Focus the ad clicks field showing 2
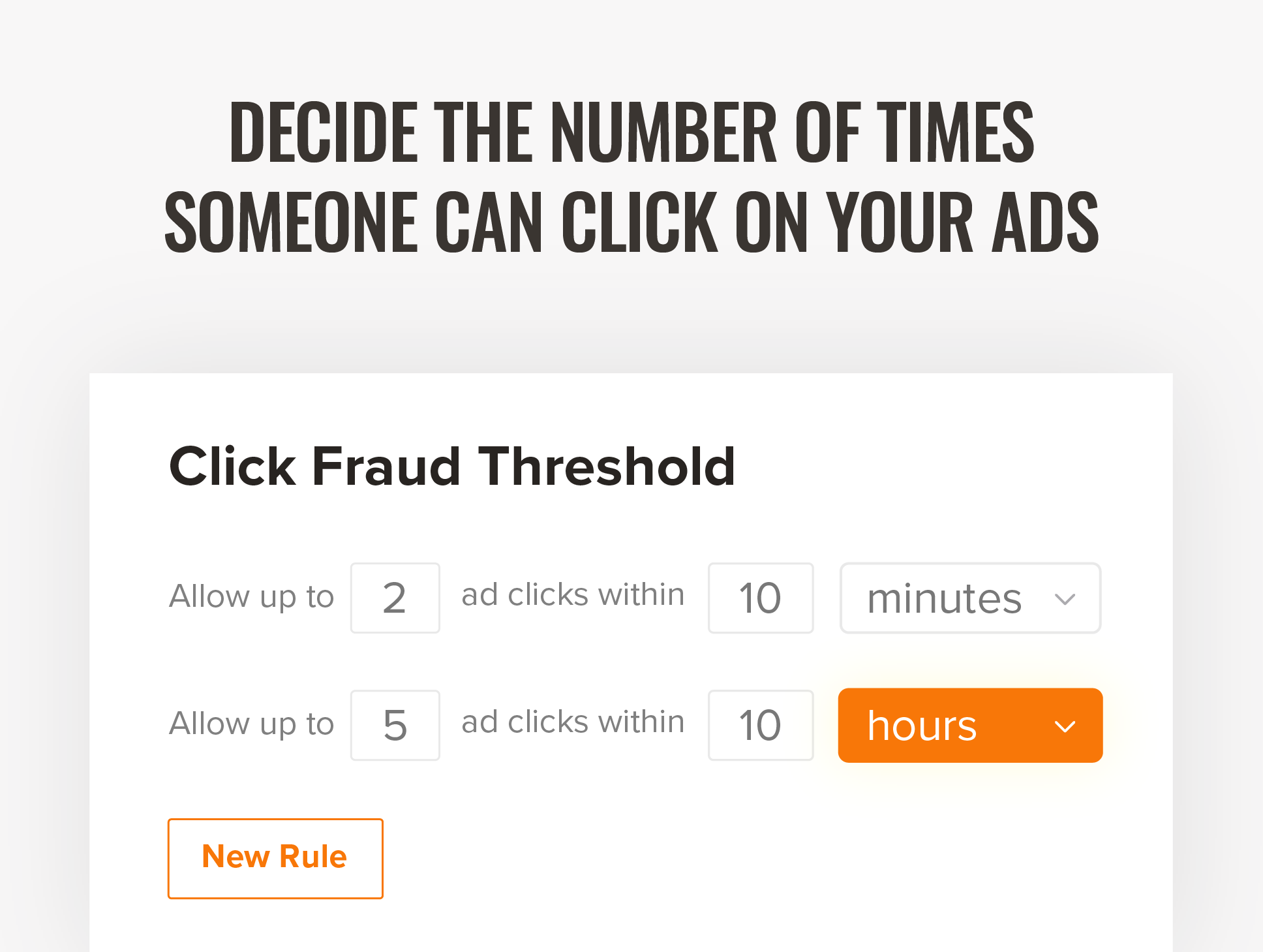 tap(395, 598)
